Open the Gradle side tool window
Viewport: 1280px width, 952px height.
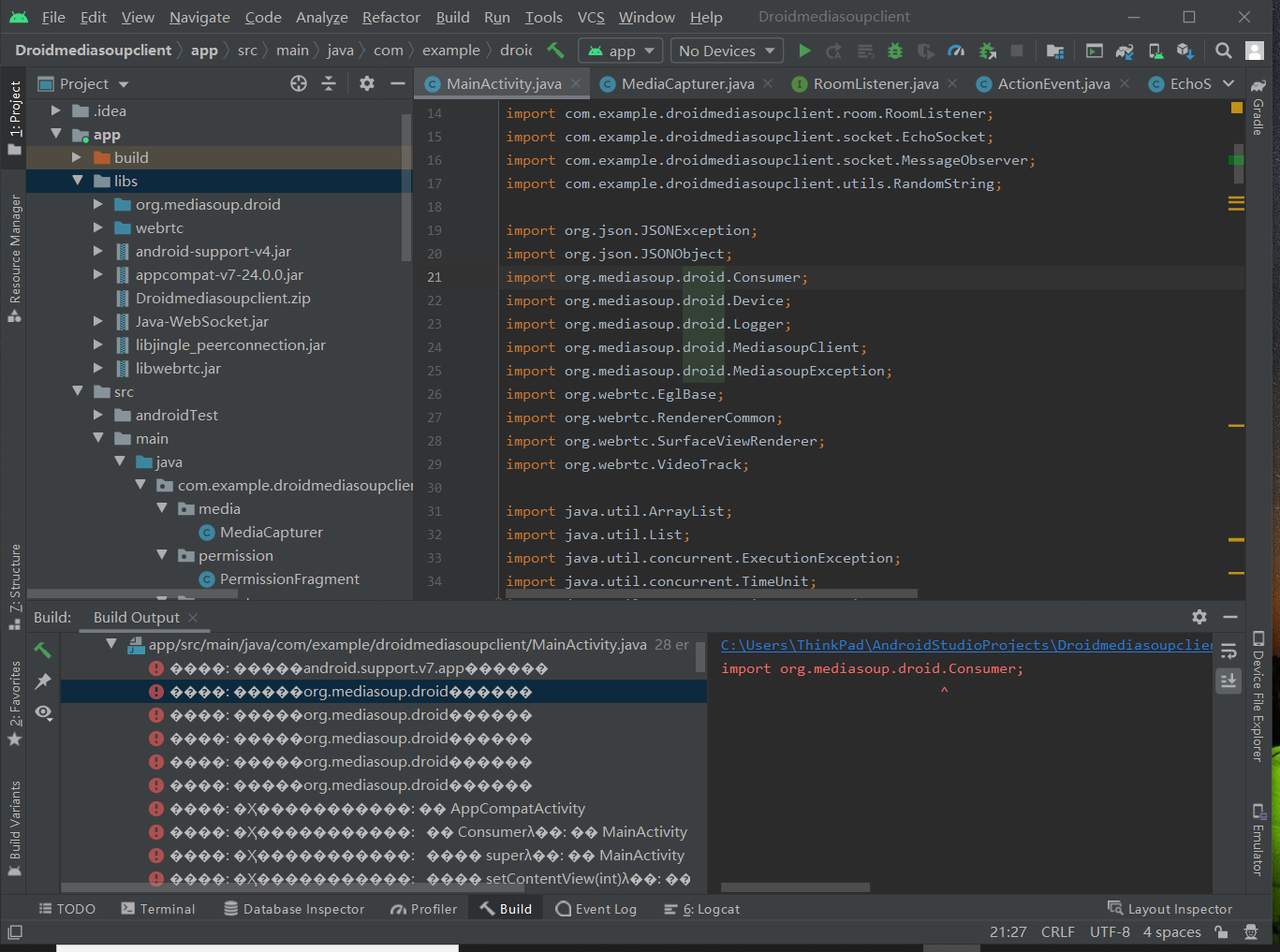(1258, 110)
